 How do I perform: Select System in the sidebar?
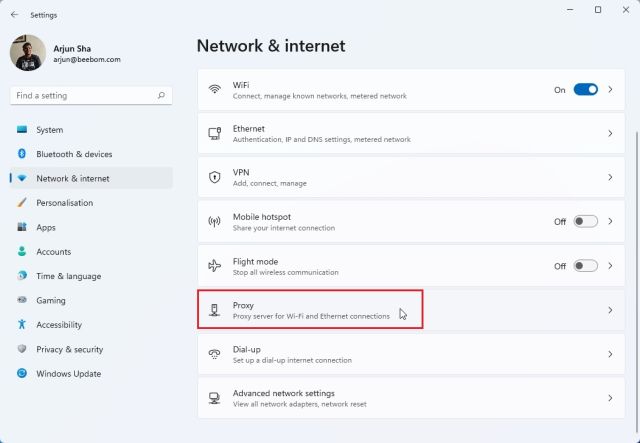pos(50,130)
